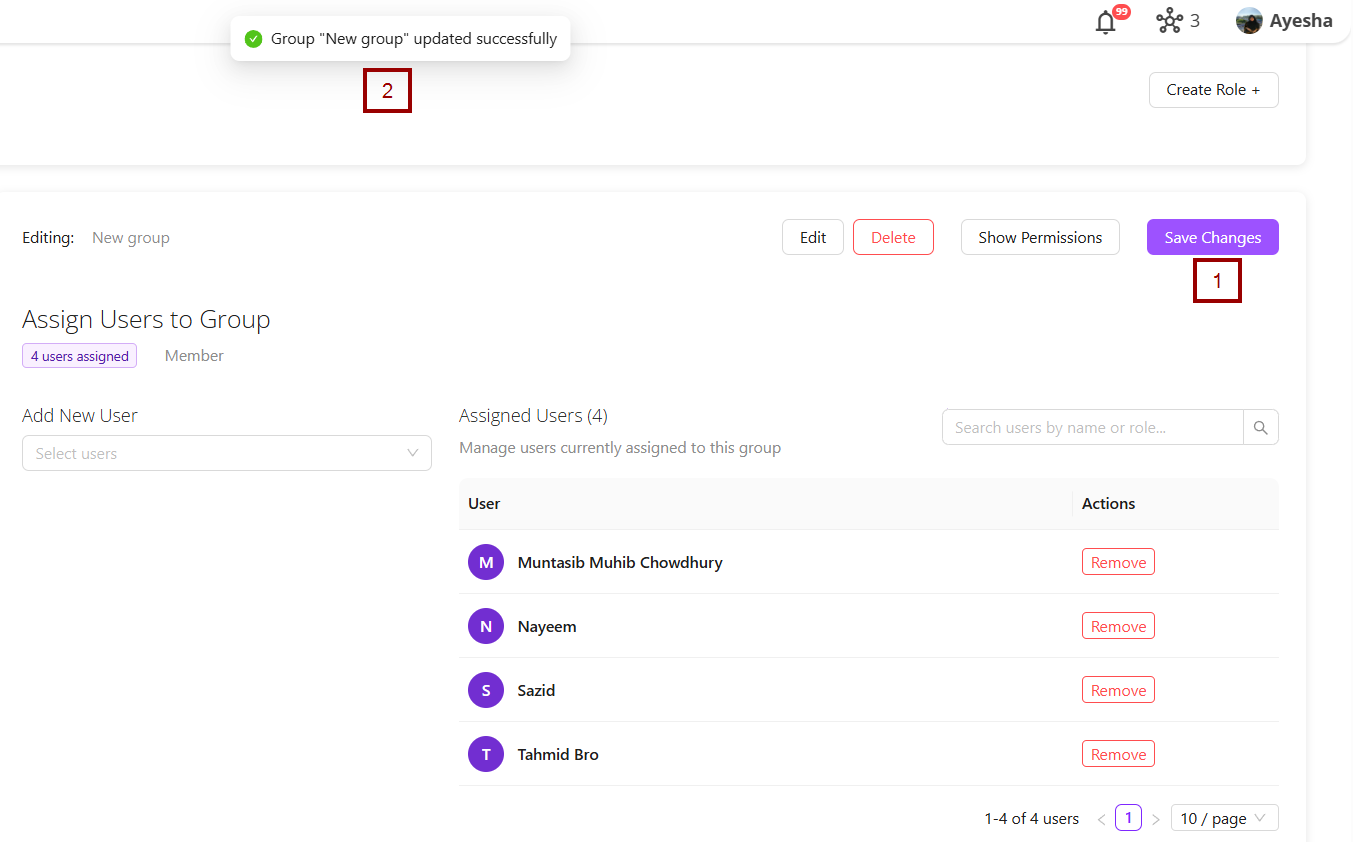The height and width of the screenshot is (842, 1353).
Task: Click the network nodes icon
Action: 1169,21
